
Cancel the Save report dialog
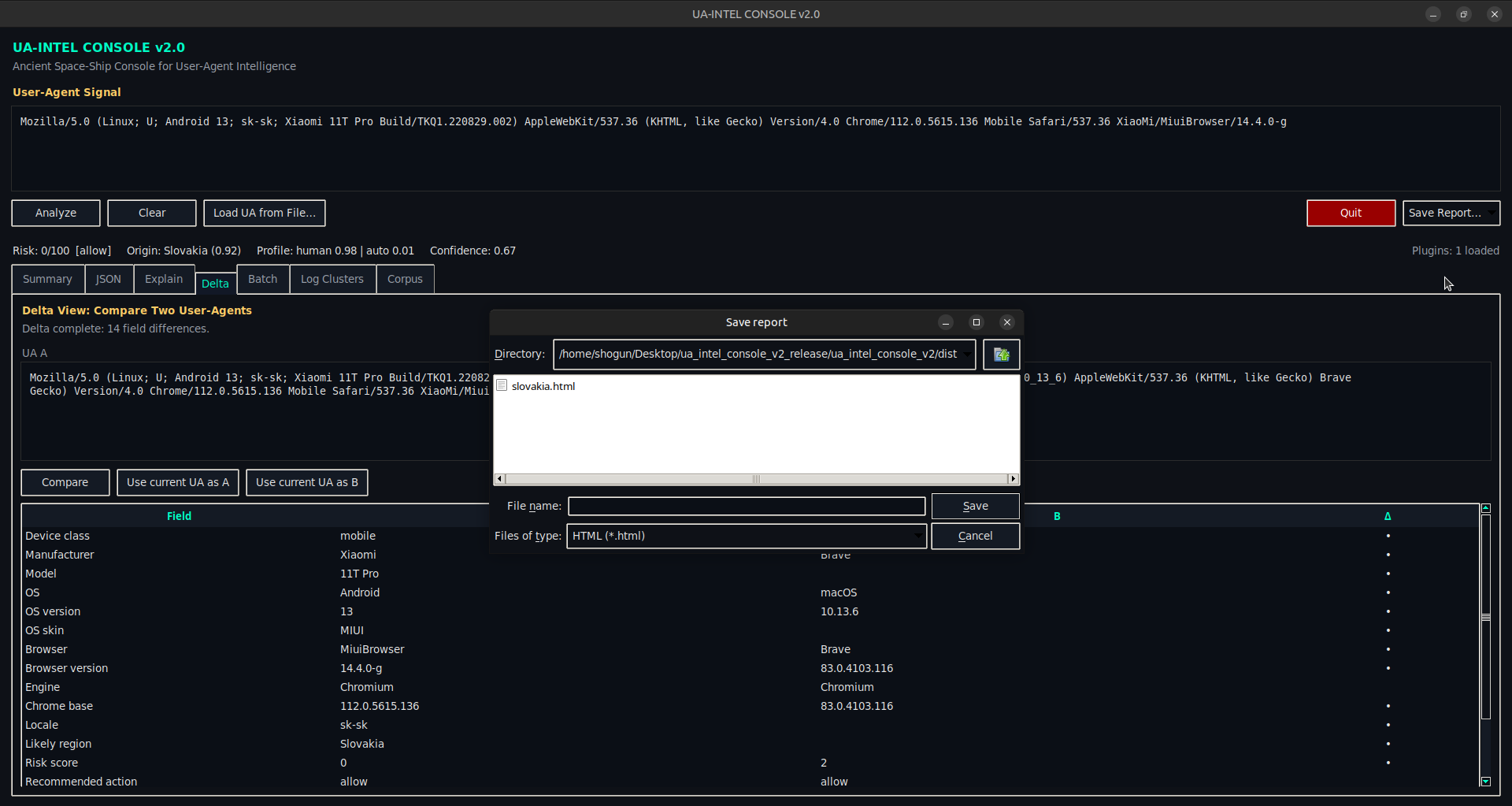click(x=975, y=536)
